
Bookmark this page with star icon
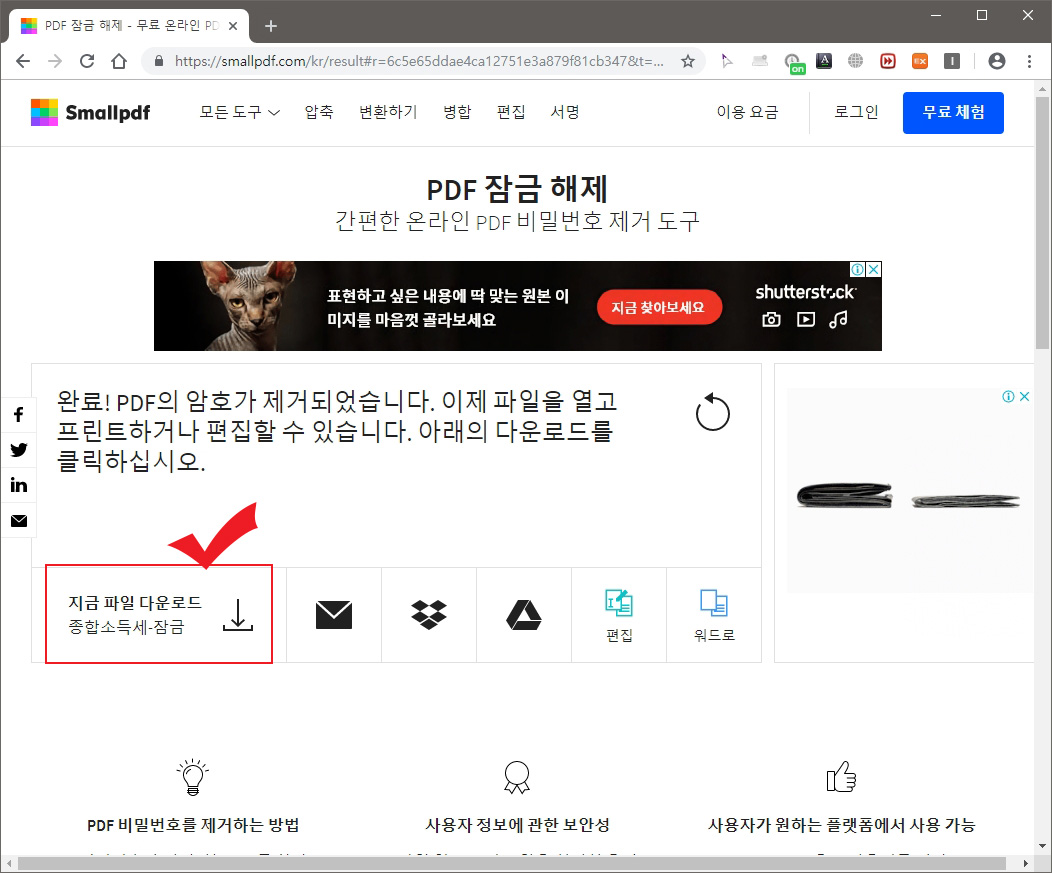688,61
